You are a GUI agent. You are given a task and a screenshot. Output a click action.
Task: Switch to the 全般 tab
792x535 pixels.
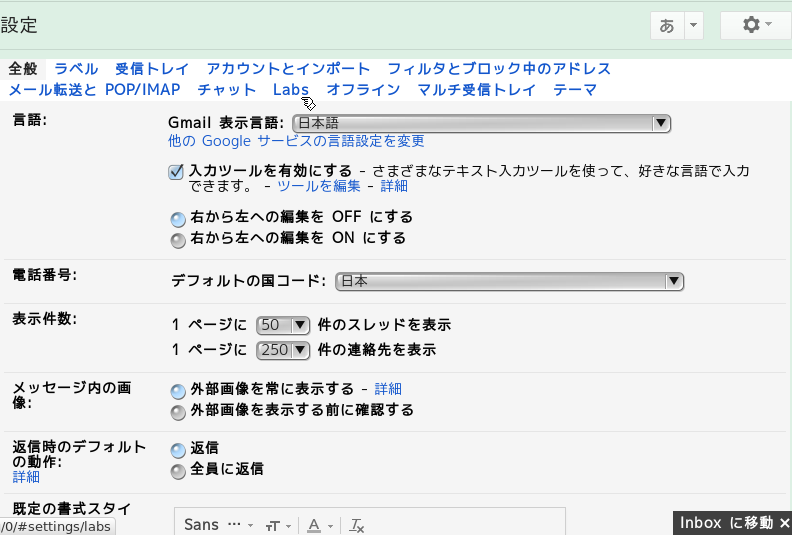[x=23, y=68]
